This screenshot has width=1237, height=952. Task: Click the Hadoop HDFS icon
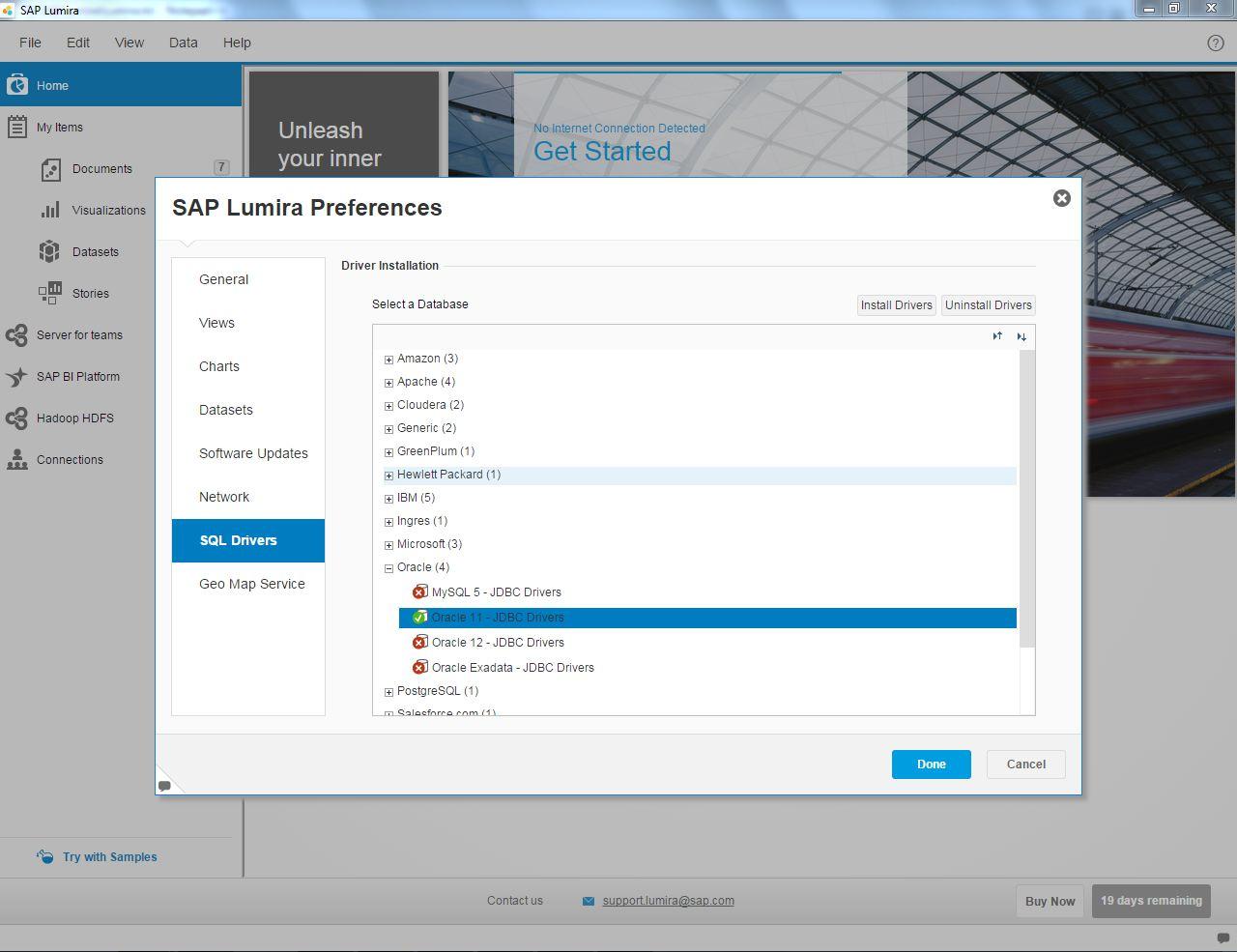[16, 418]
